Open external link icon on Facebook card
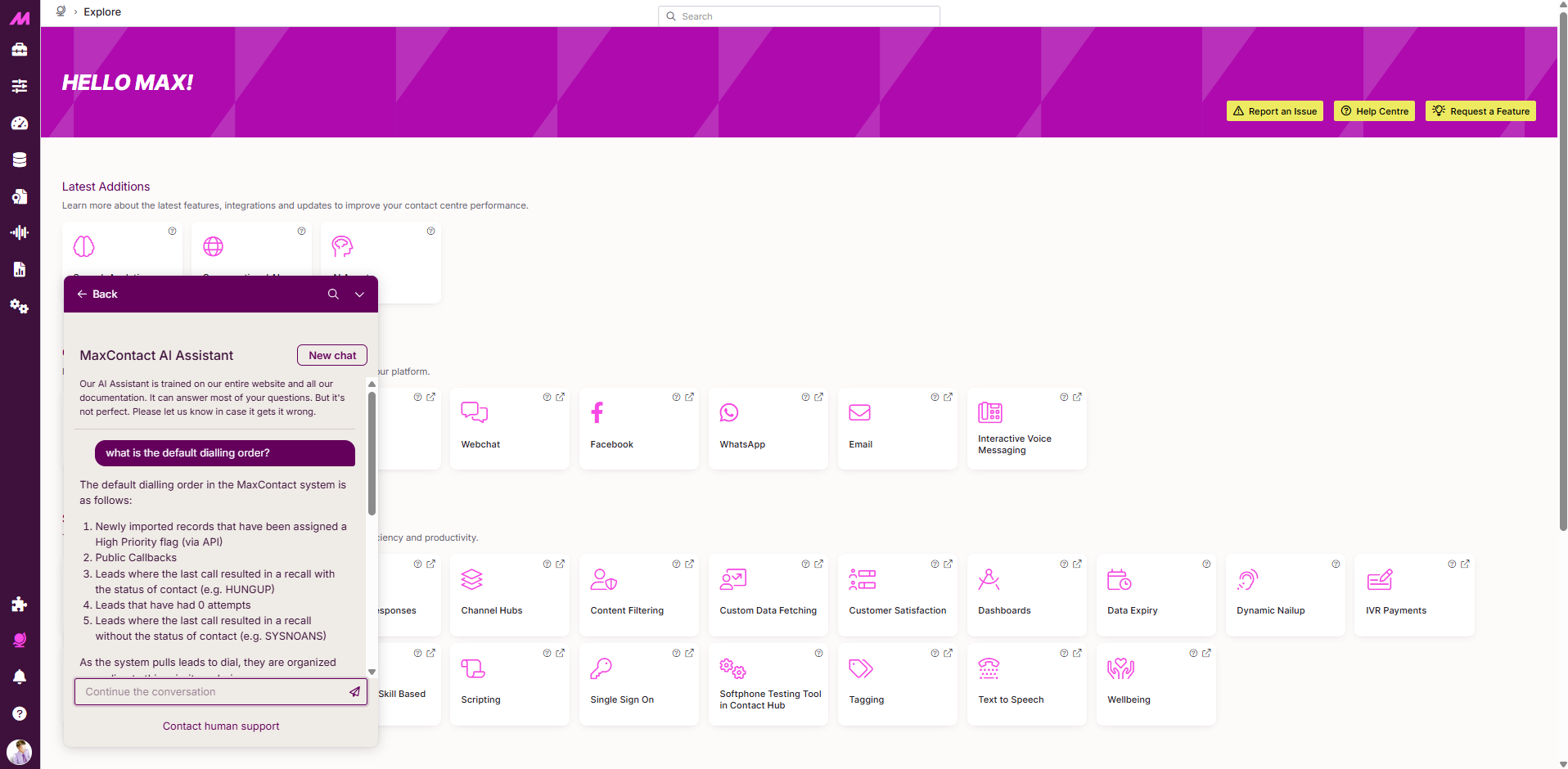The height and width of the screenshot is (769, 1568). pos(689,397)
